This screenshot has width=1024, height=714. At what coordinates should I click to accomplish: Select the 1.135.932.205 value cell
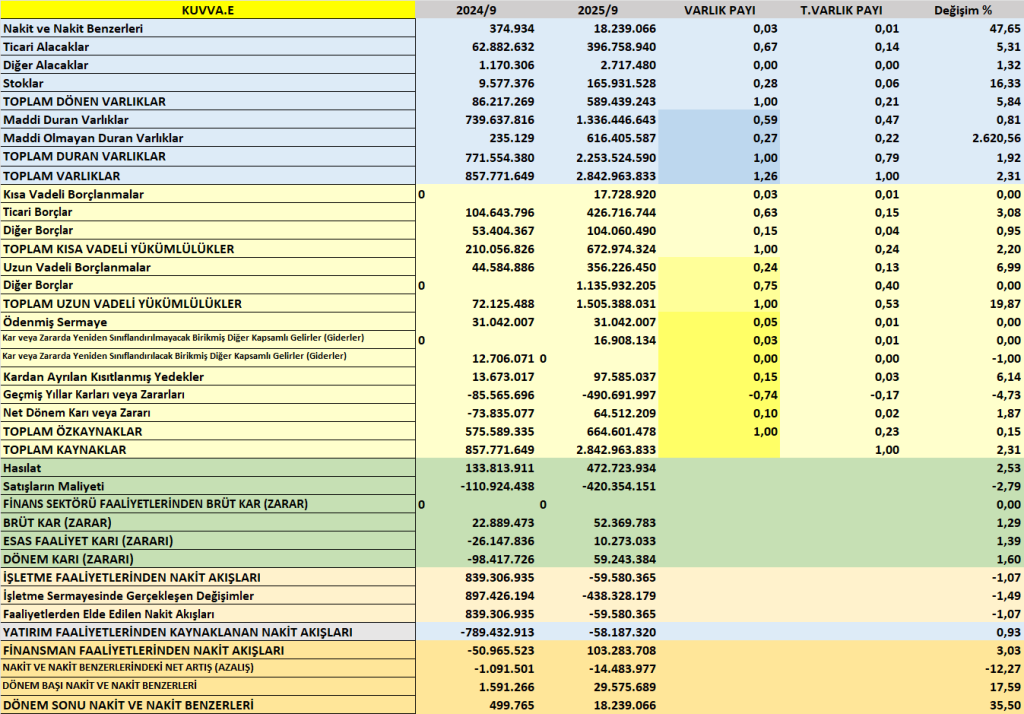(616, 286)
